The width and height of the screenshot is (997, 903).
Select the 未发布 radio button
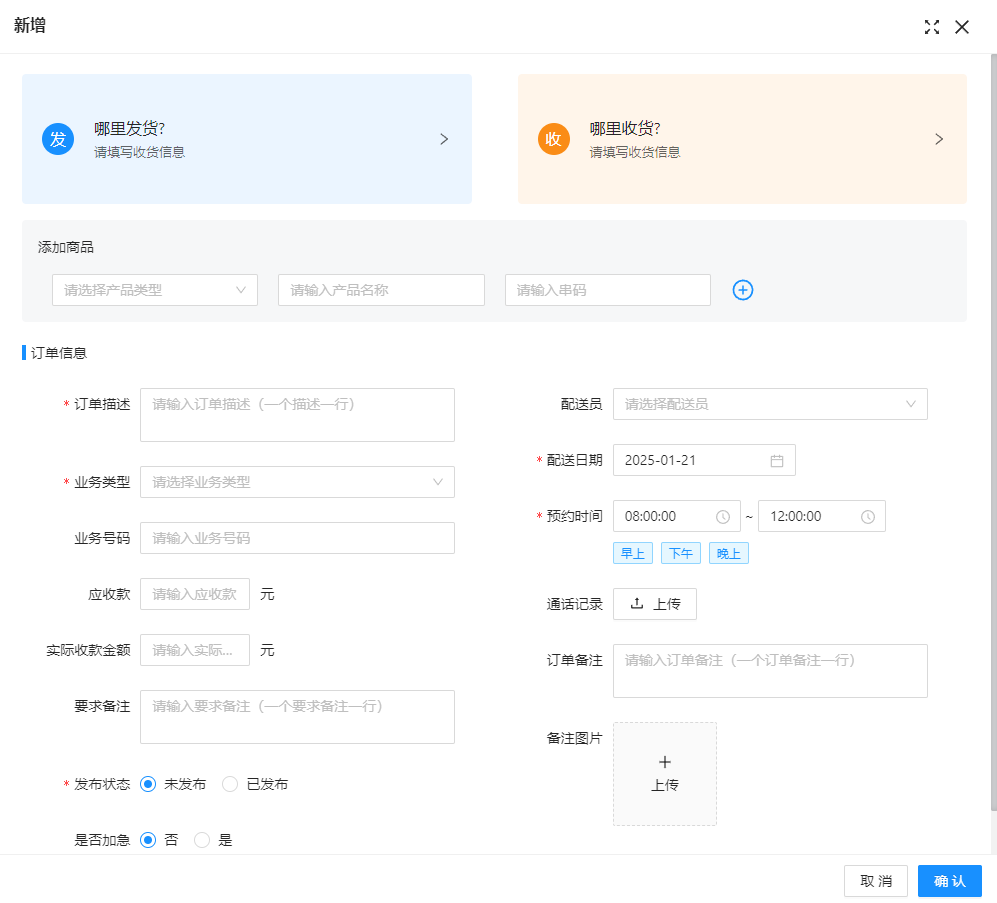pos(148,784)
